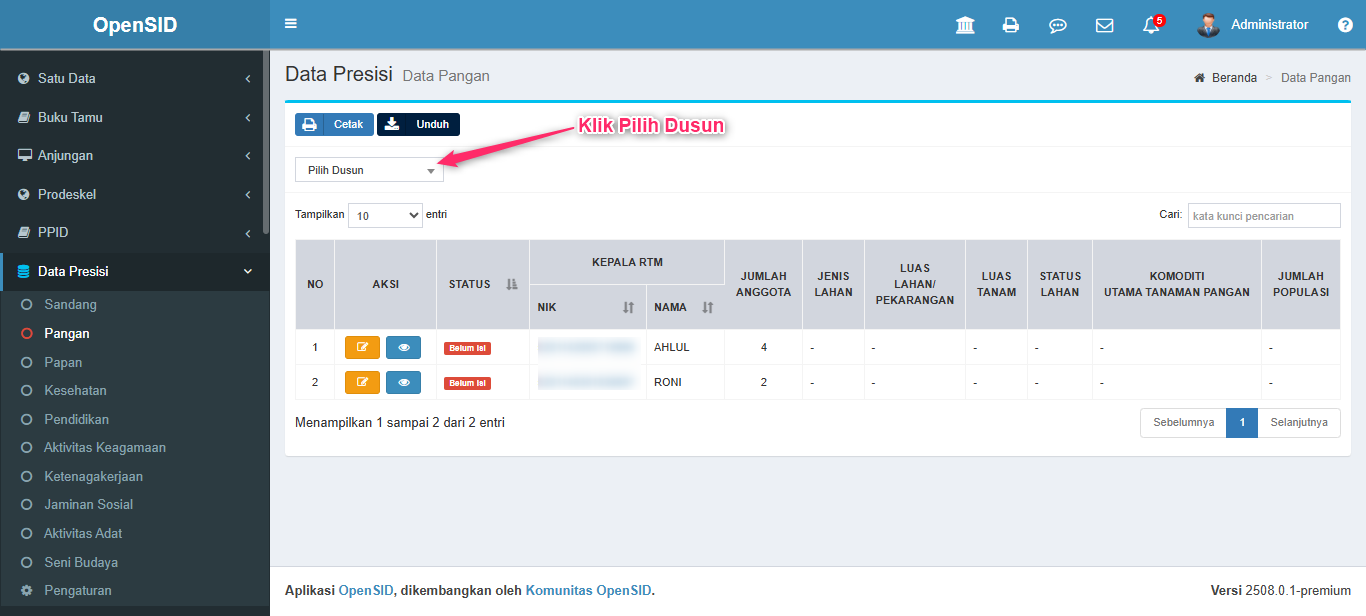Open the Pilih Dusun dropdown
The image size is (1366, 616).
coord(369,170)
